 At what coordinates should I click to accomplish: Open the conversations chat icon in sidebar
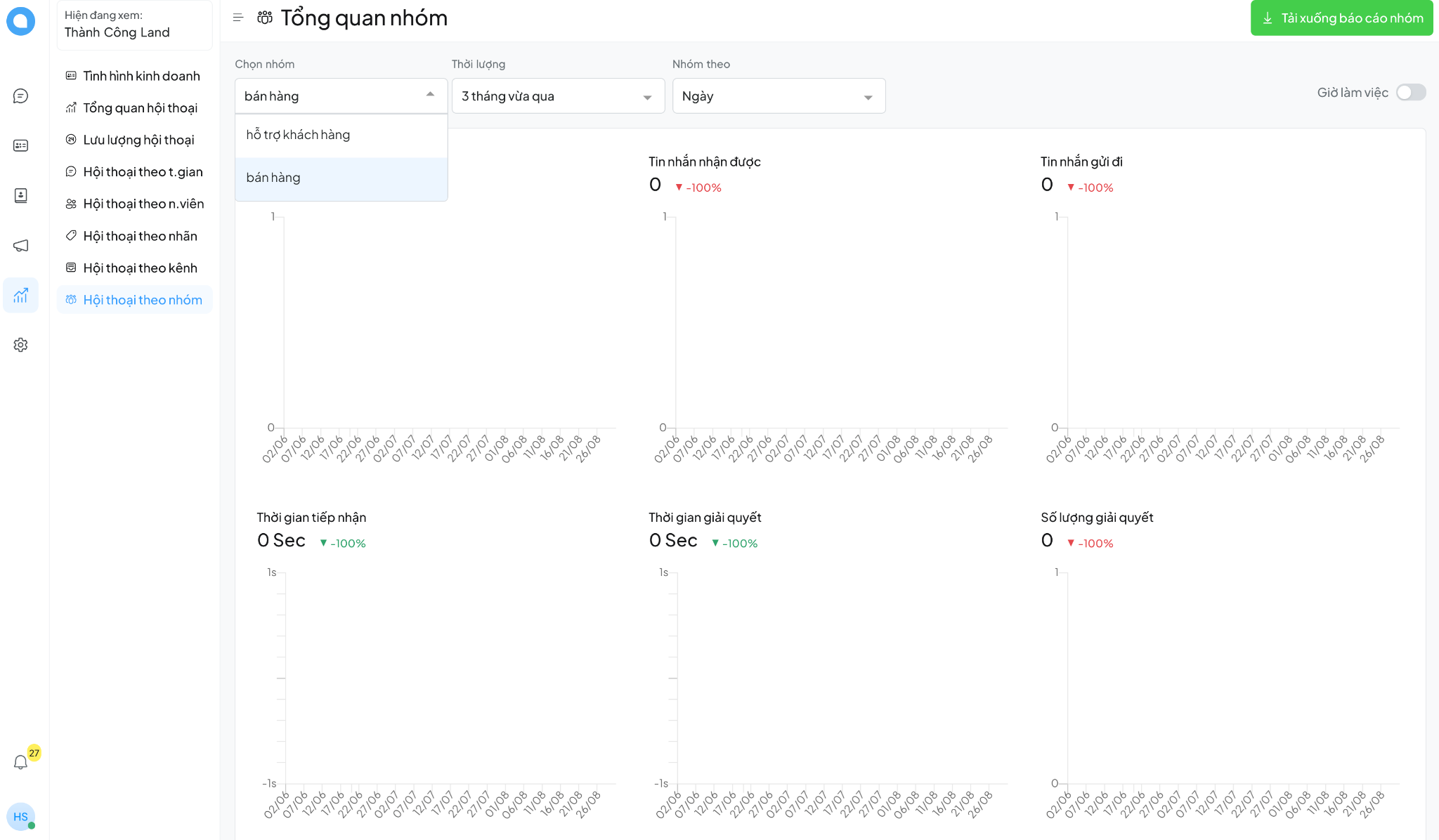20,96
